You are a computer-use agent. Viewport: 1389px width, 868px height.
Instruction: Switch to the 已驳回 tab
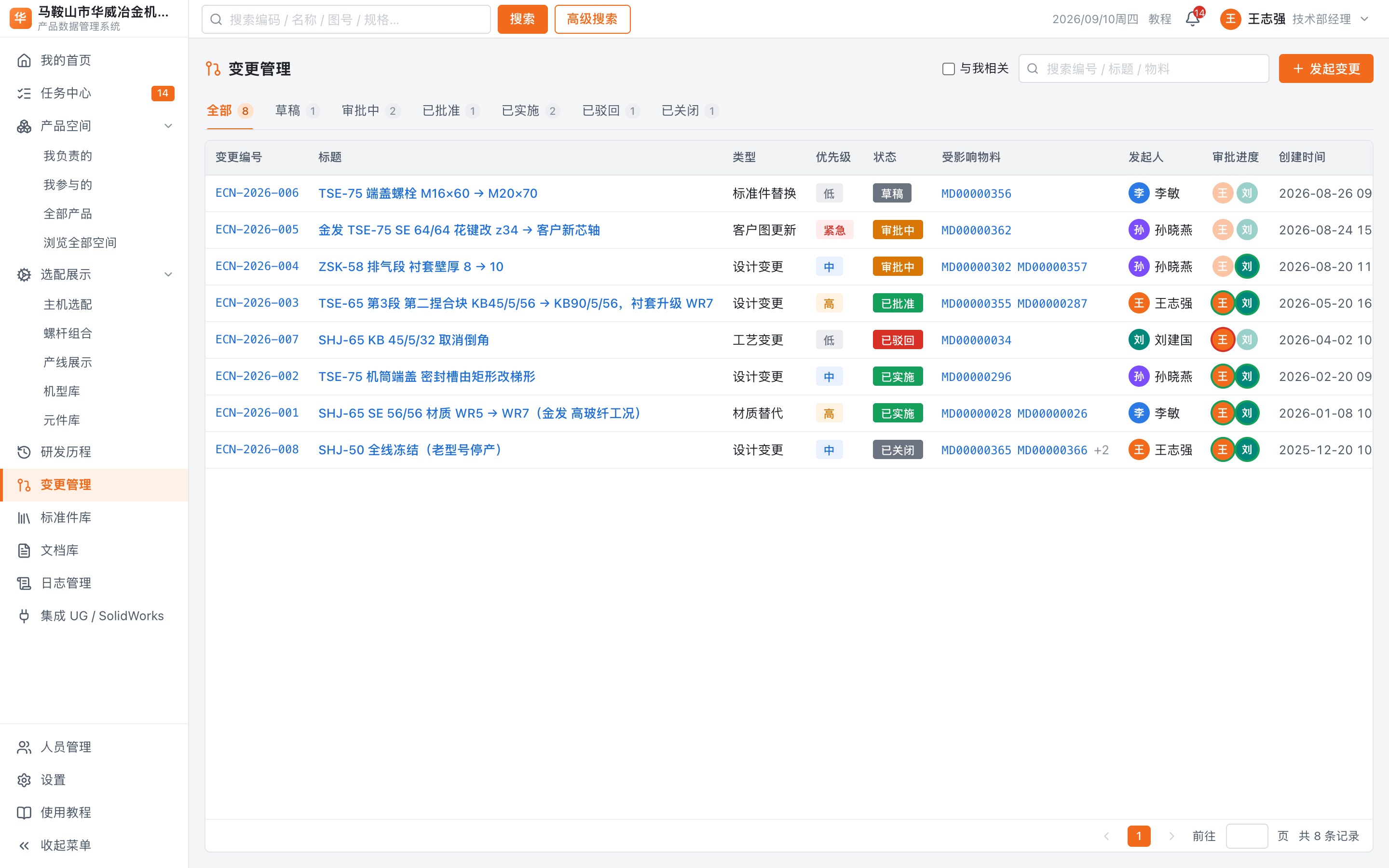610,111
